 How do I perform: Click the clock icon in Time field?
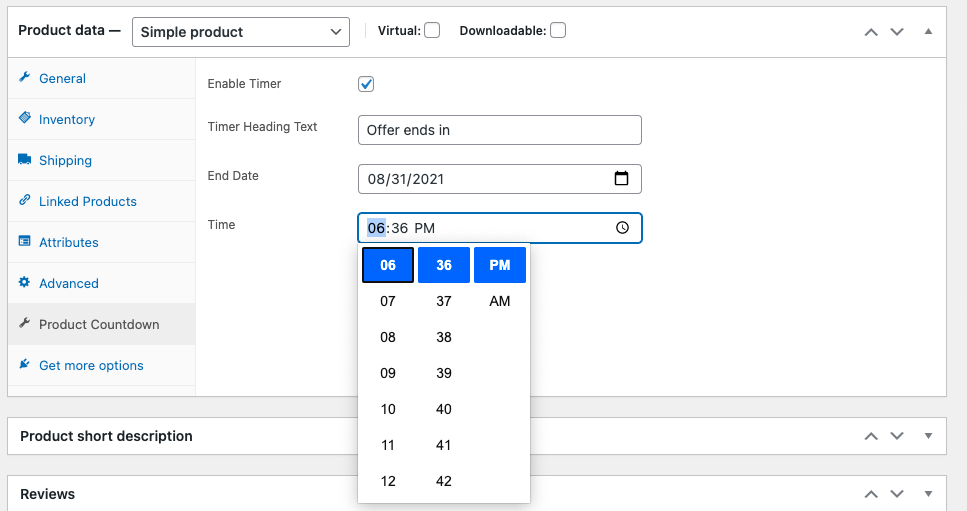pos(622,227)
